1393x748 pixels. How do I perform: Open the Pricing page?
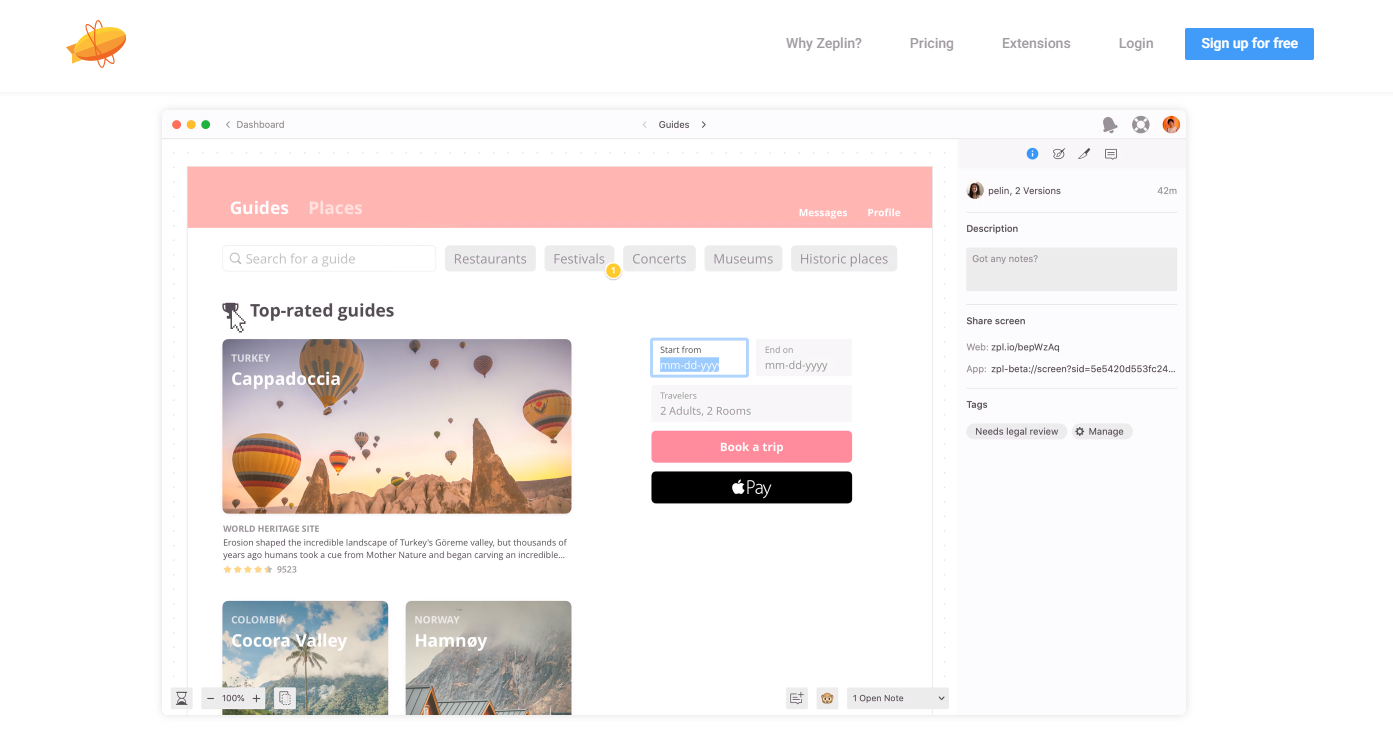(x=931, y=43)
